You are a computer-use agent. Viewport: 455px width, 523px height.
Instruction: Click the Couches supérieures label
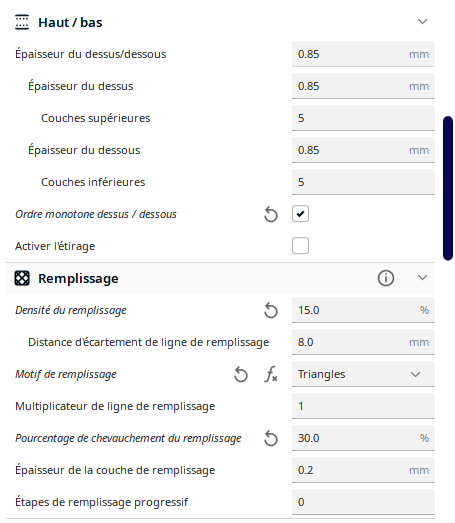click(95, 118)
